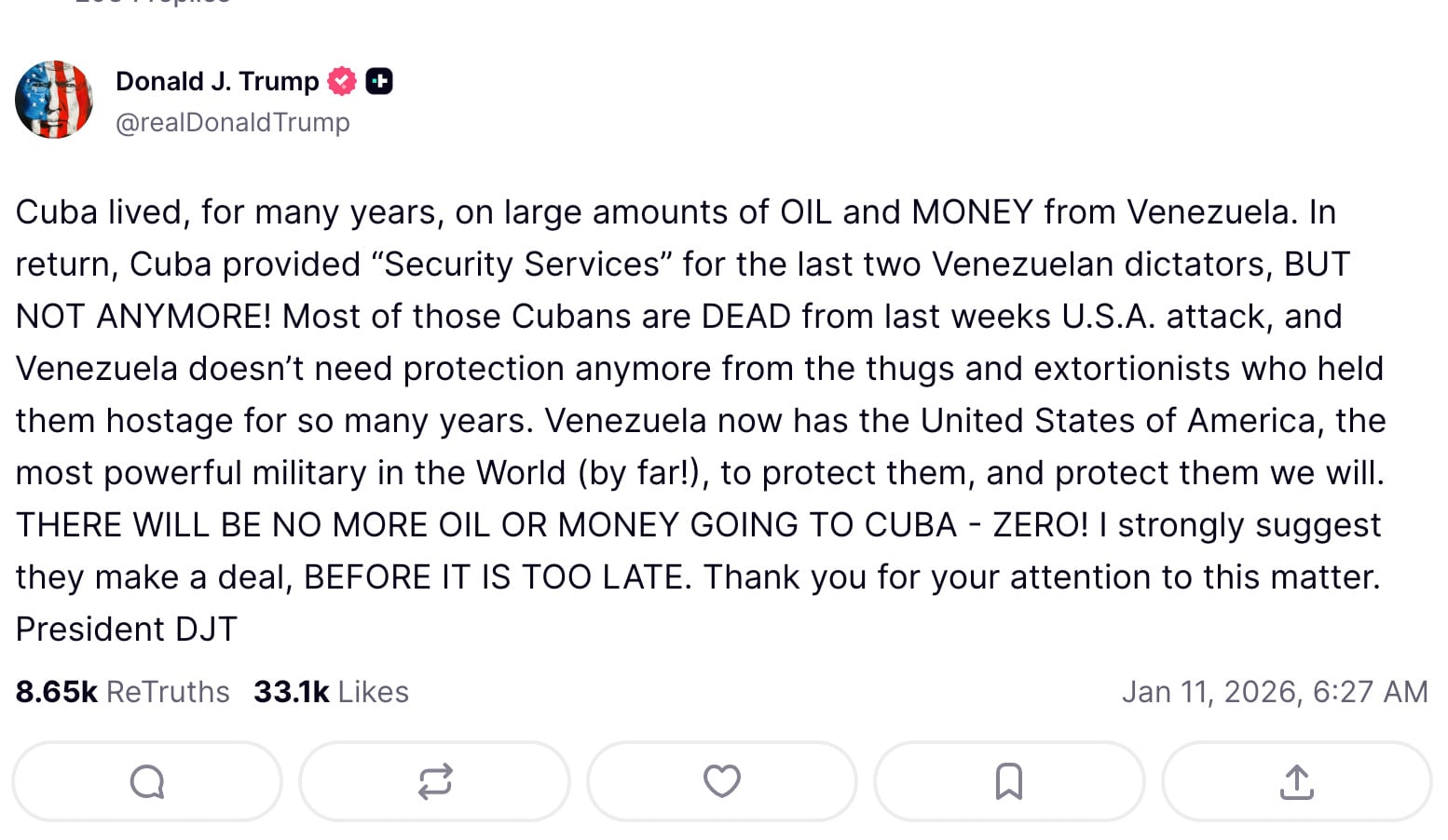The height and width of the screenshot is (840, 1448).
Task: Open the post via its Jan 11 timestamp
Action: click(x=1277, y=691)
